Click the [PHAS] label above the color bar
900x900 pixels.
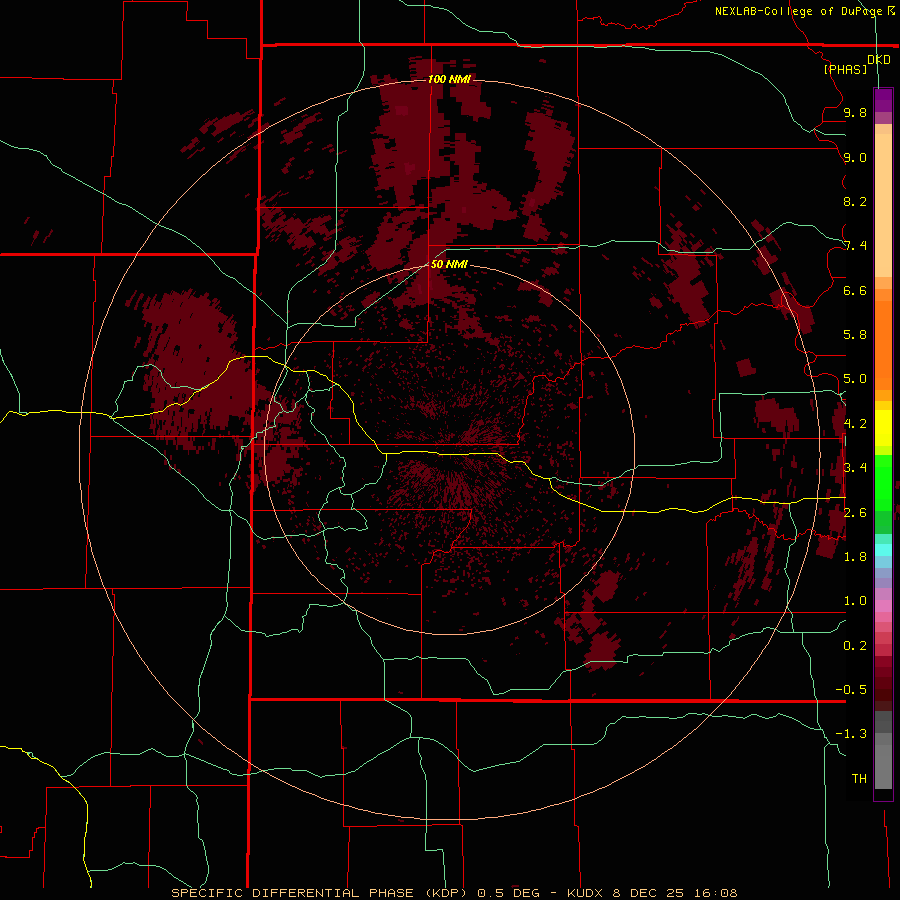click(x=845, y=69)
